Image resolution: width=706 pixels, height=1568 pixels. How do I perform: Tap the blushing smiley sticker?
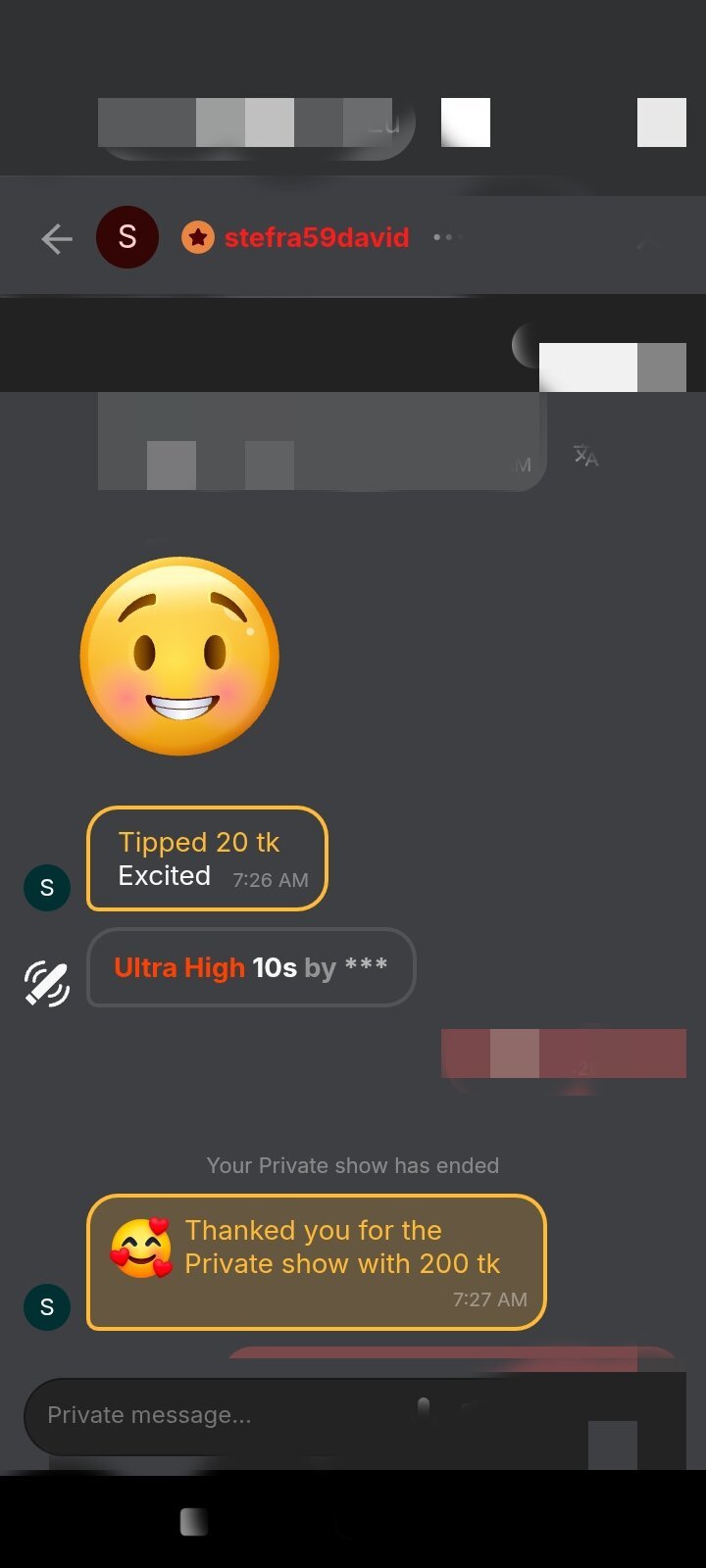(x=179, y=657)
